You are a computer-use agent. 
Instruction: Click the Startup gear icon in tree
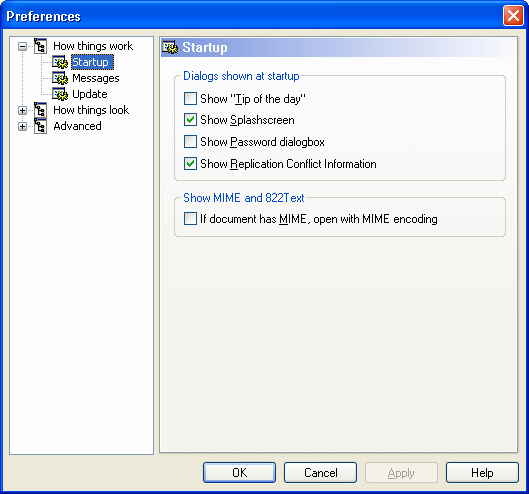pyautogui.click(x=60, y=62)
